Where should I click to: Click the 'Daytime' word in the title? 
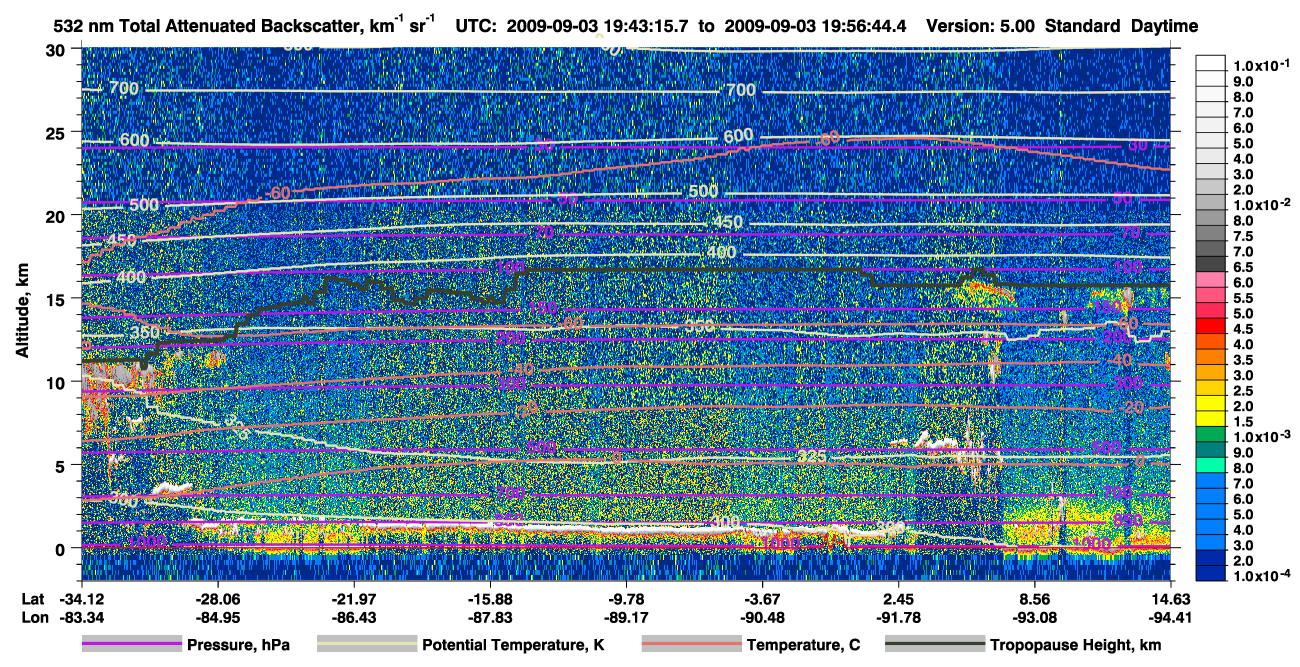[x=1164, y=26]
